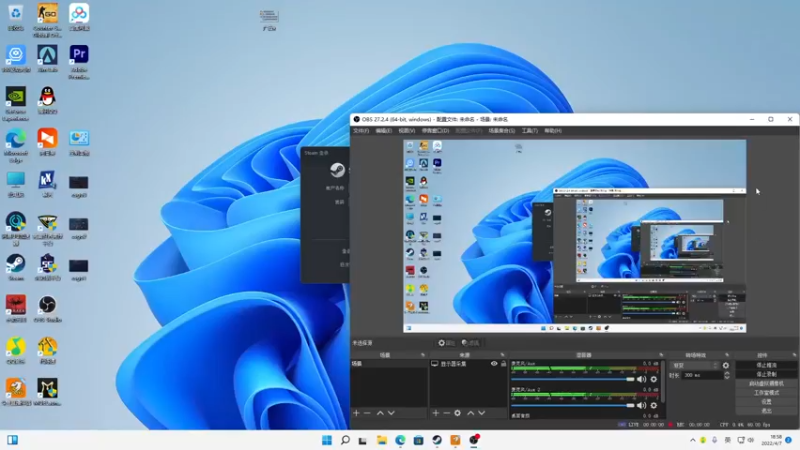Viewport: 800px width, 450px height.
Task: Select the 显示器采集 source row
Action: [468, 364]
